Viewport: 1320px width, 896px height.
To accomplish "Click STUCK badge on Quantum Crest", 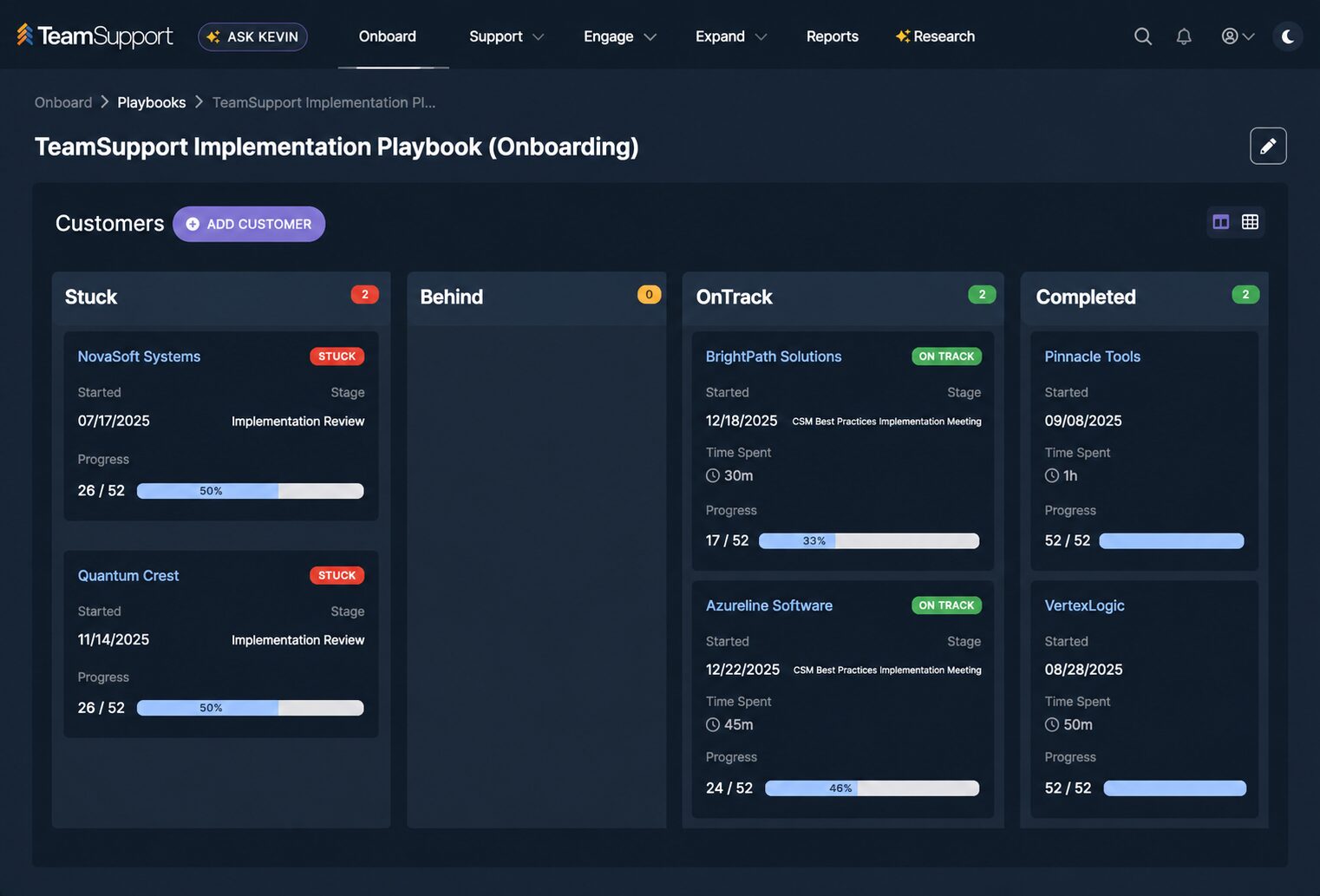I will click(x=337, y=576).
